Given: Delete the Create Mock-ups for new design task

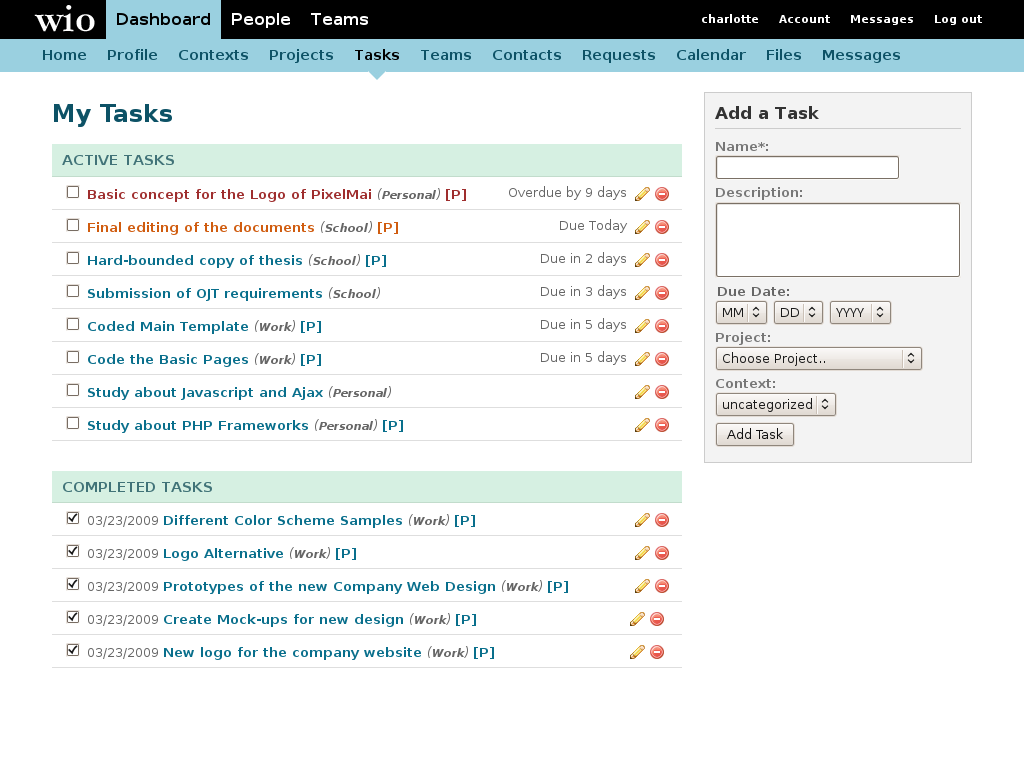Looking at the screenshot, I should (x=657, y=619).
